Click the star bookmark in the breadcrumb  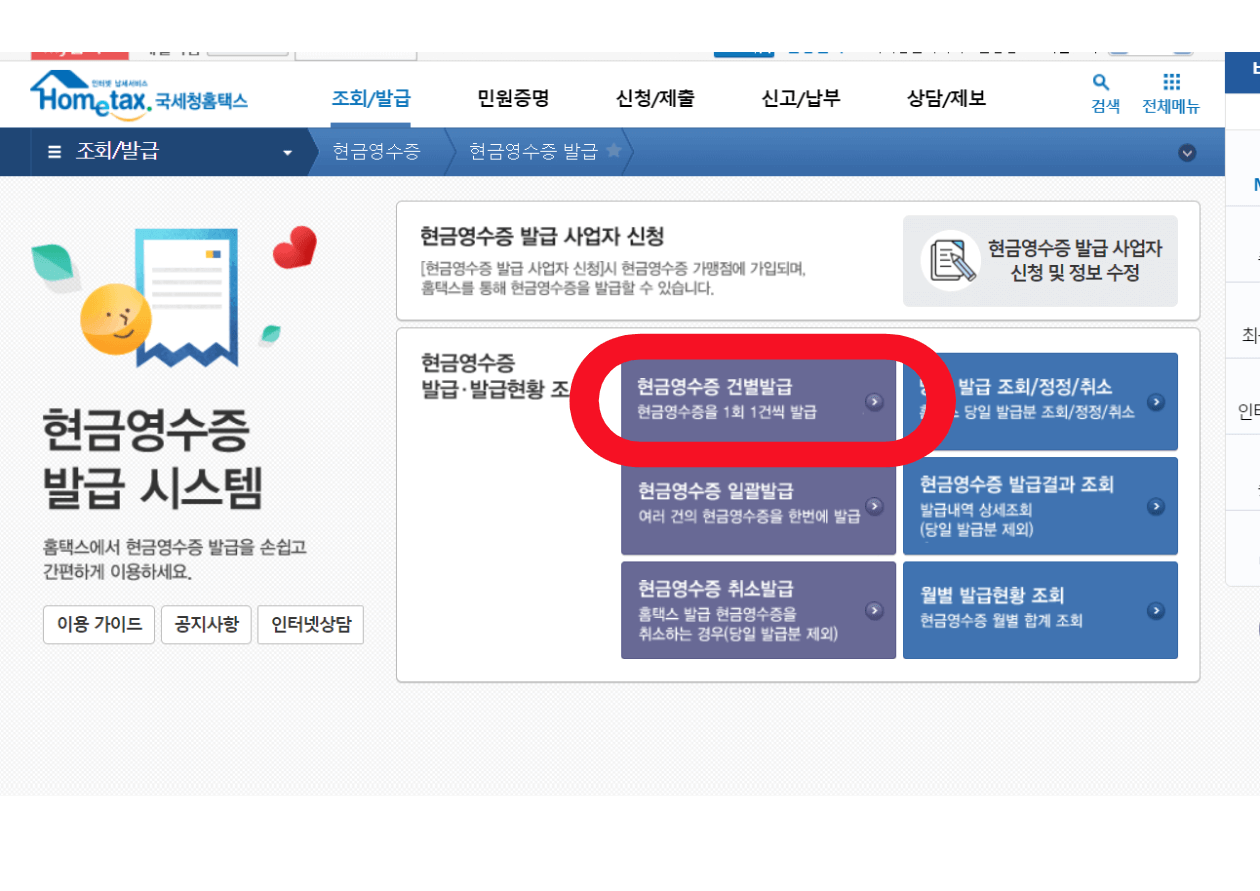click(614, 152)
